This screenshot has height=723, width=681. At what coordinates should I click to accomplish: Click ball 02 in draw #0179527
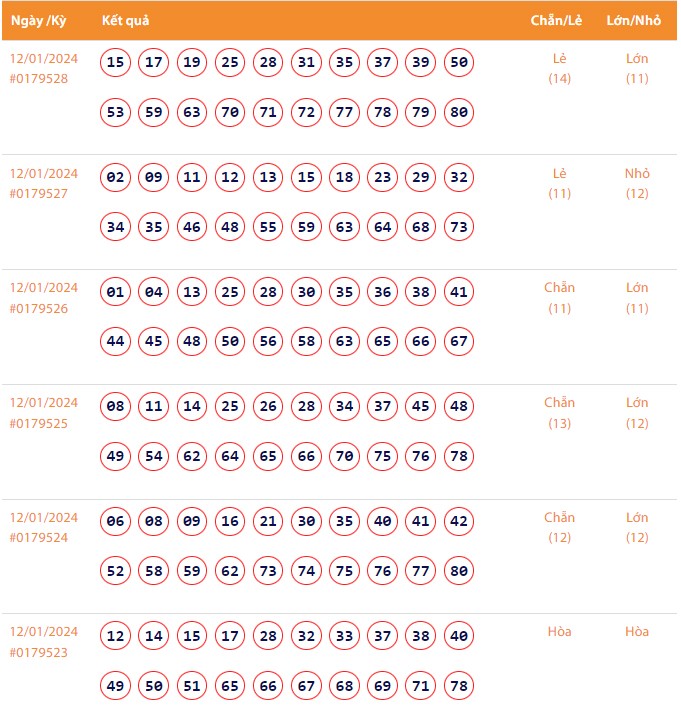116,178
